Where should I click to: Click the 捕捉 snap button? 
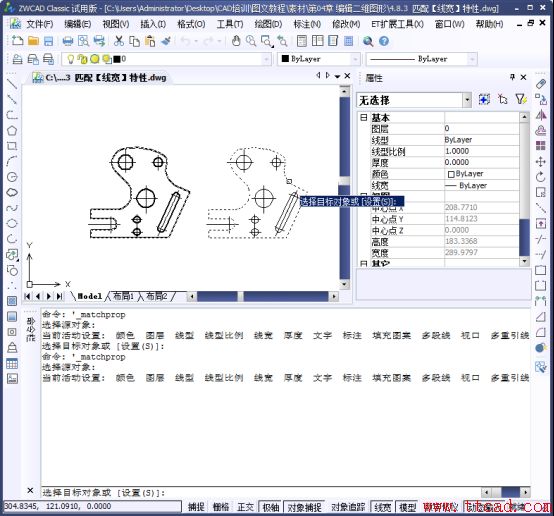(196, 507)
